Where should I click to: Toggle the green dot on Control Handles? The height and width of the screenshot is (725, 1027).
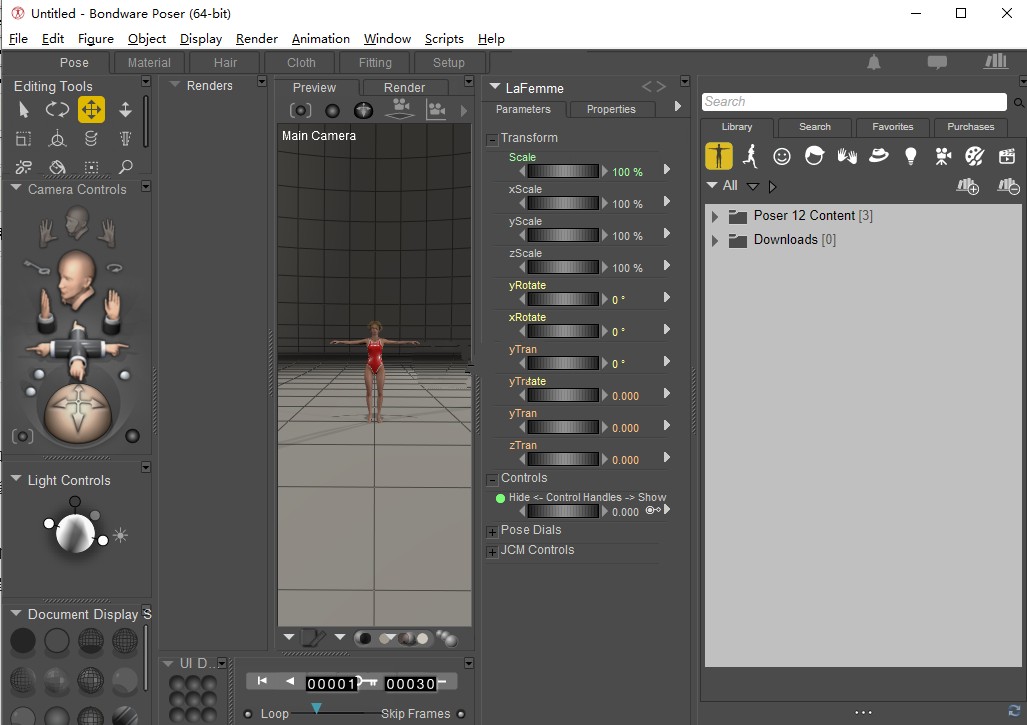coord(500,498)
